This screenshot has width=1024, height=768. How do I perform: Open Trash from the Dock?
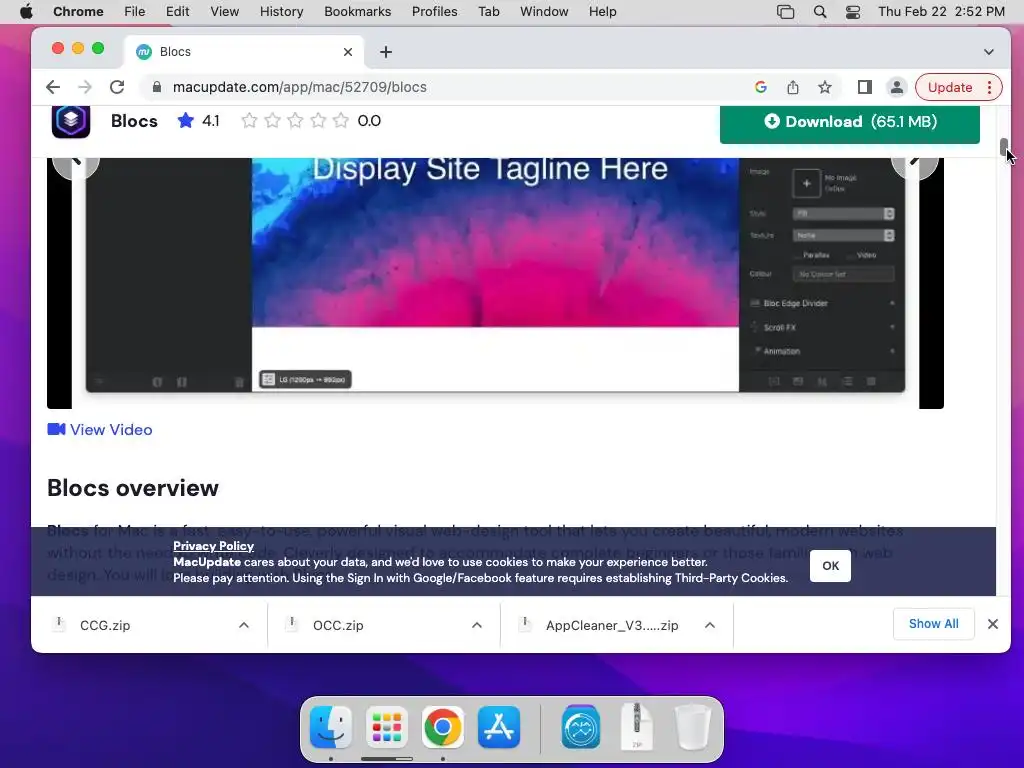tap(692, 727)
